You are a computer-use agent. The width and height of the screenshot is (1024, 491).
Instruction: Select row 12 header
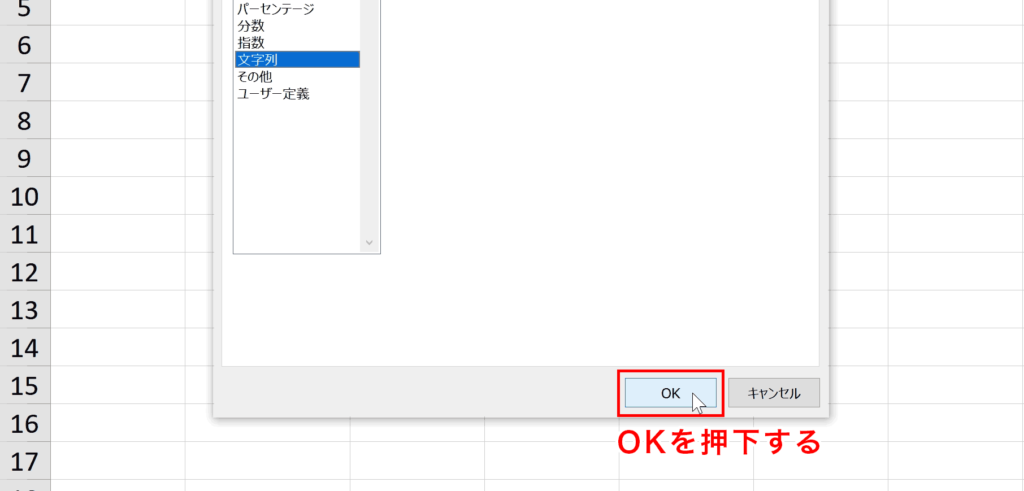pos(25,272)
